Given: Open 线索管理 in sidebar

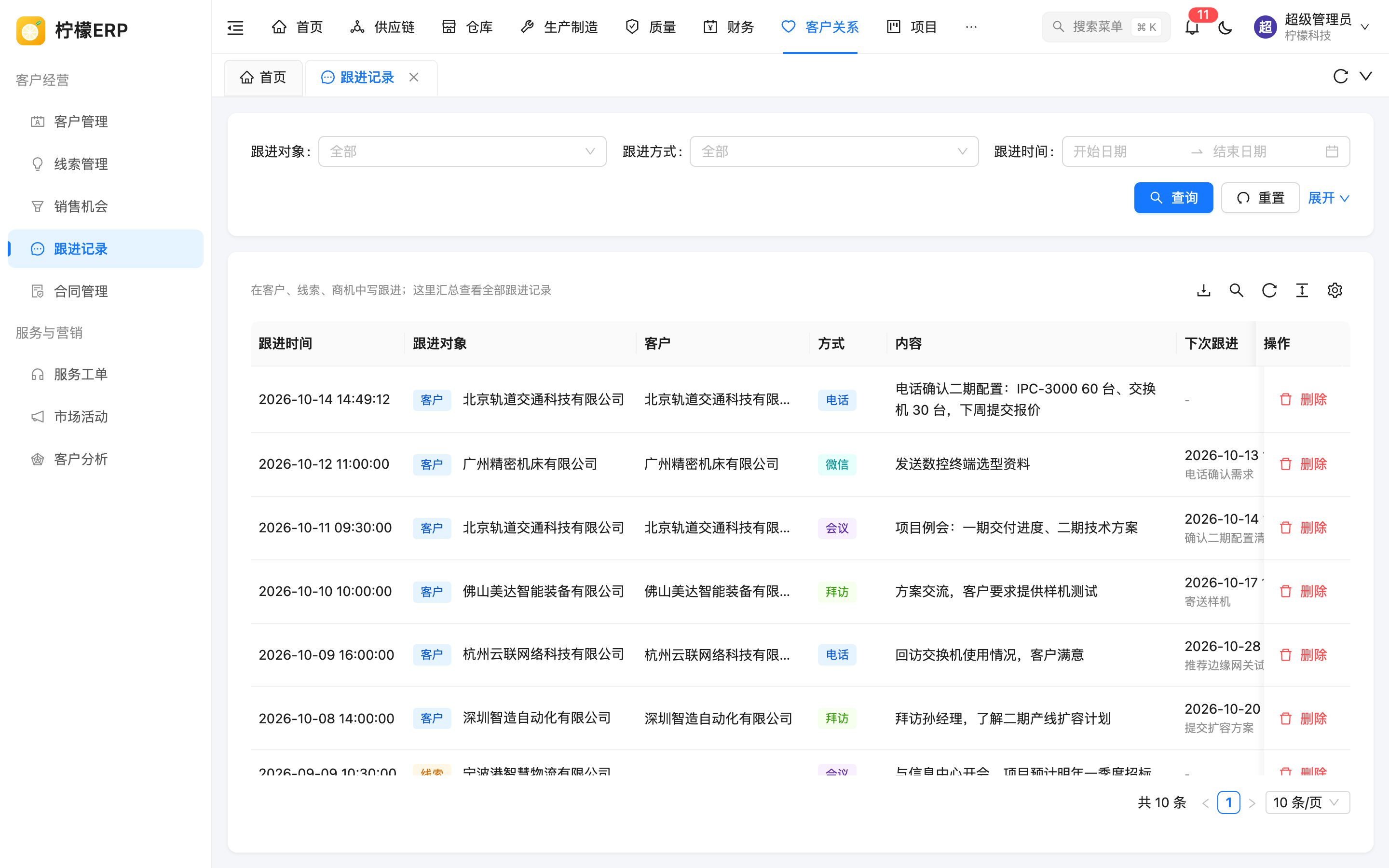Looking at the screenshot, I should click(x=106, y=164).
